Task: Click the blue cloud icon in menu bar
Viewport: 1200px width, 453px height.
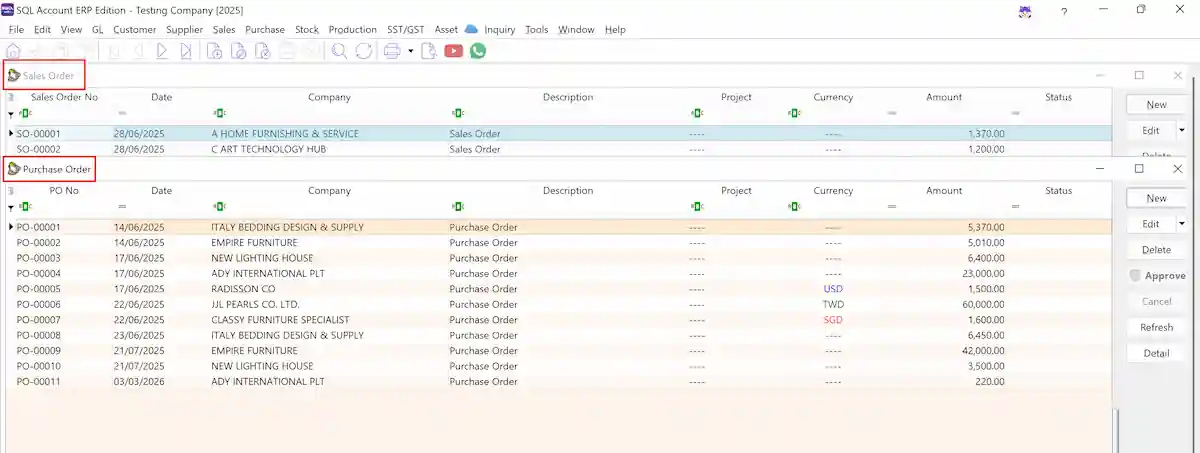Action: pyautogui.click(x=472, y=29)
